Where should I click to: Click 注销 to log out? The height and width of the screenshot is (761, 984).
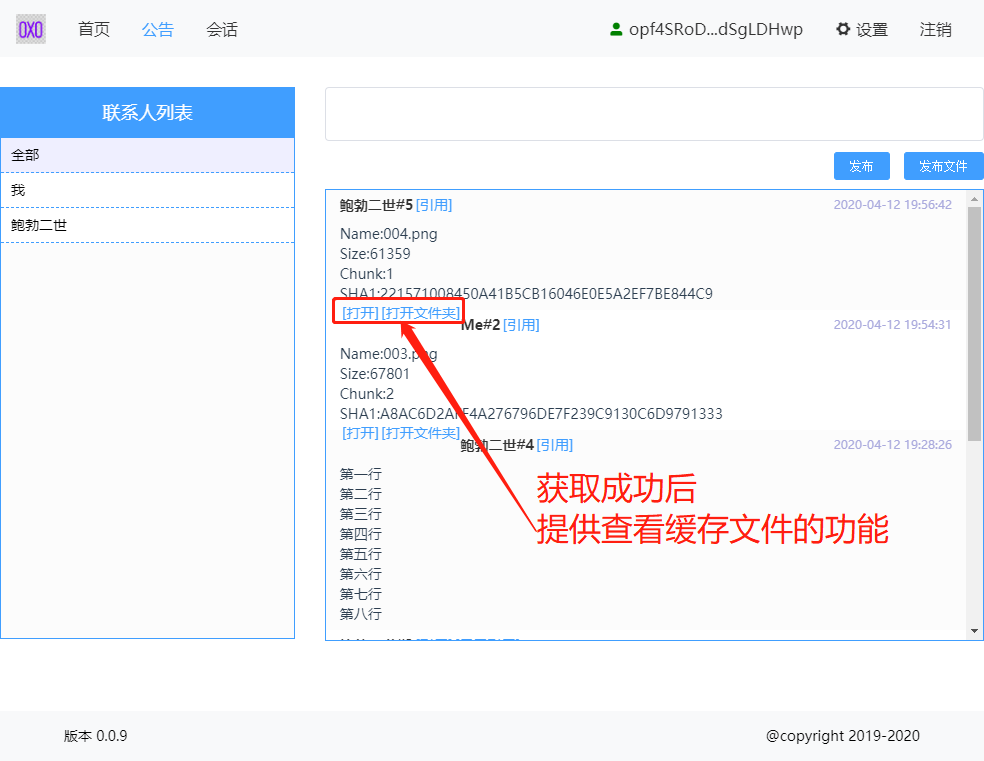click(x=935, y=29)
